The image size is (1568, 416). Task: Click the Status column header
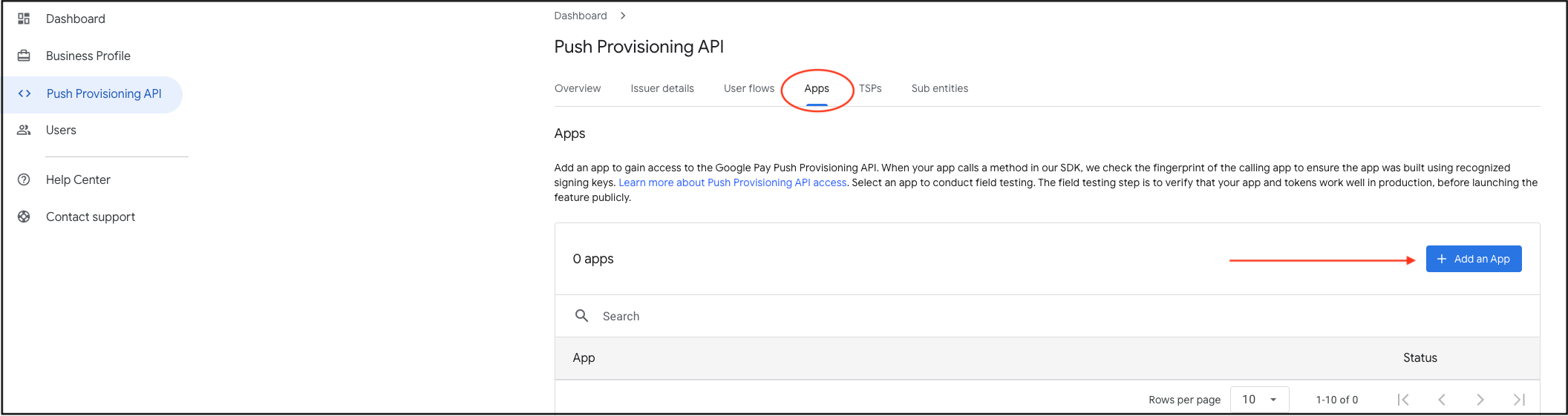pyautogui.click(x=1420, y=357)
